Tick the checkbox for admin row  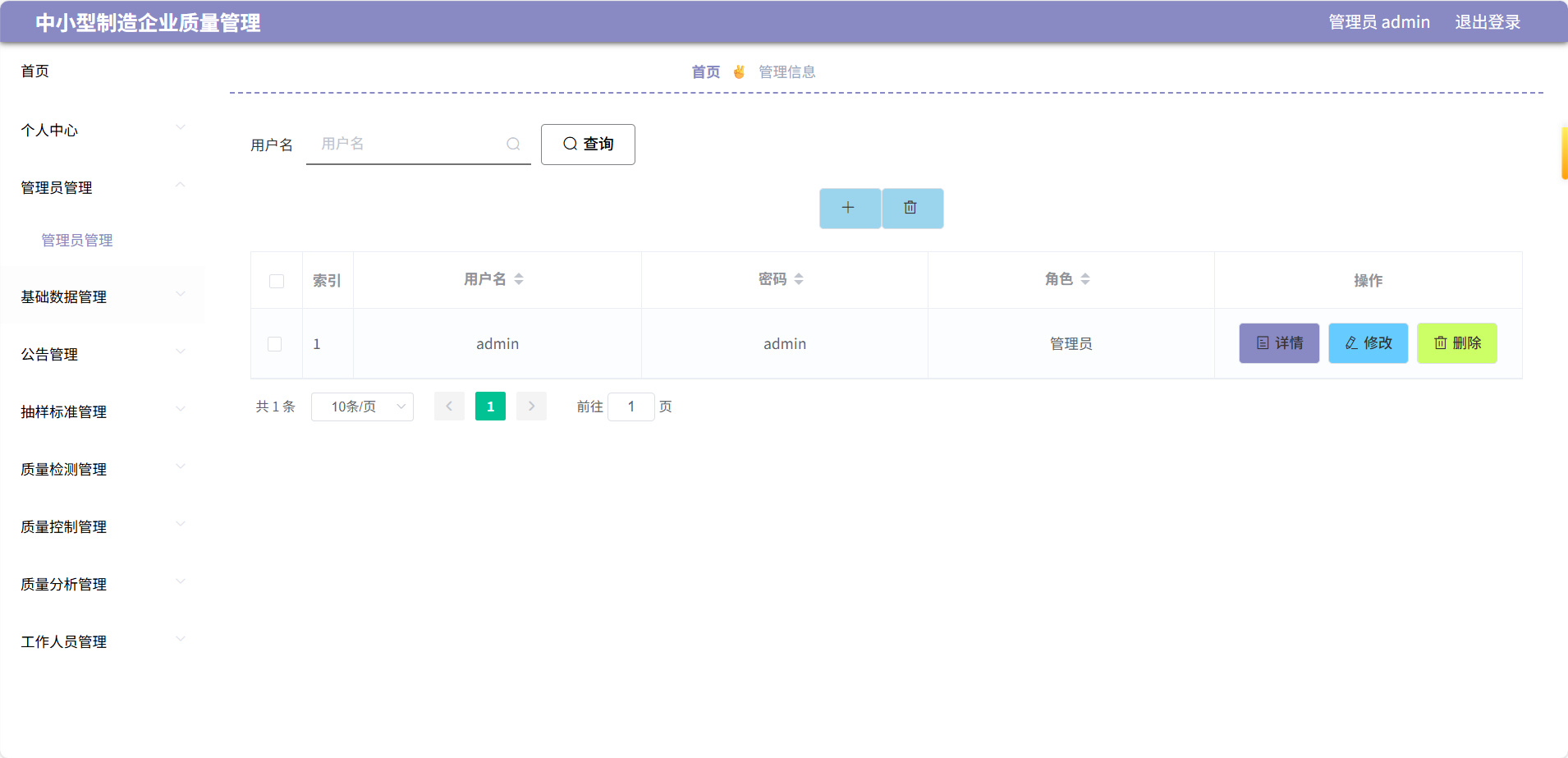[275, 344]
